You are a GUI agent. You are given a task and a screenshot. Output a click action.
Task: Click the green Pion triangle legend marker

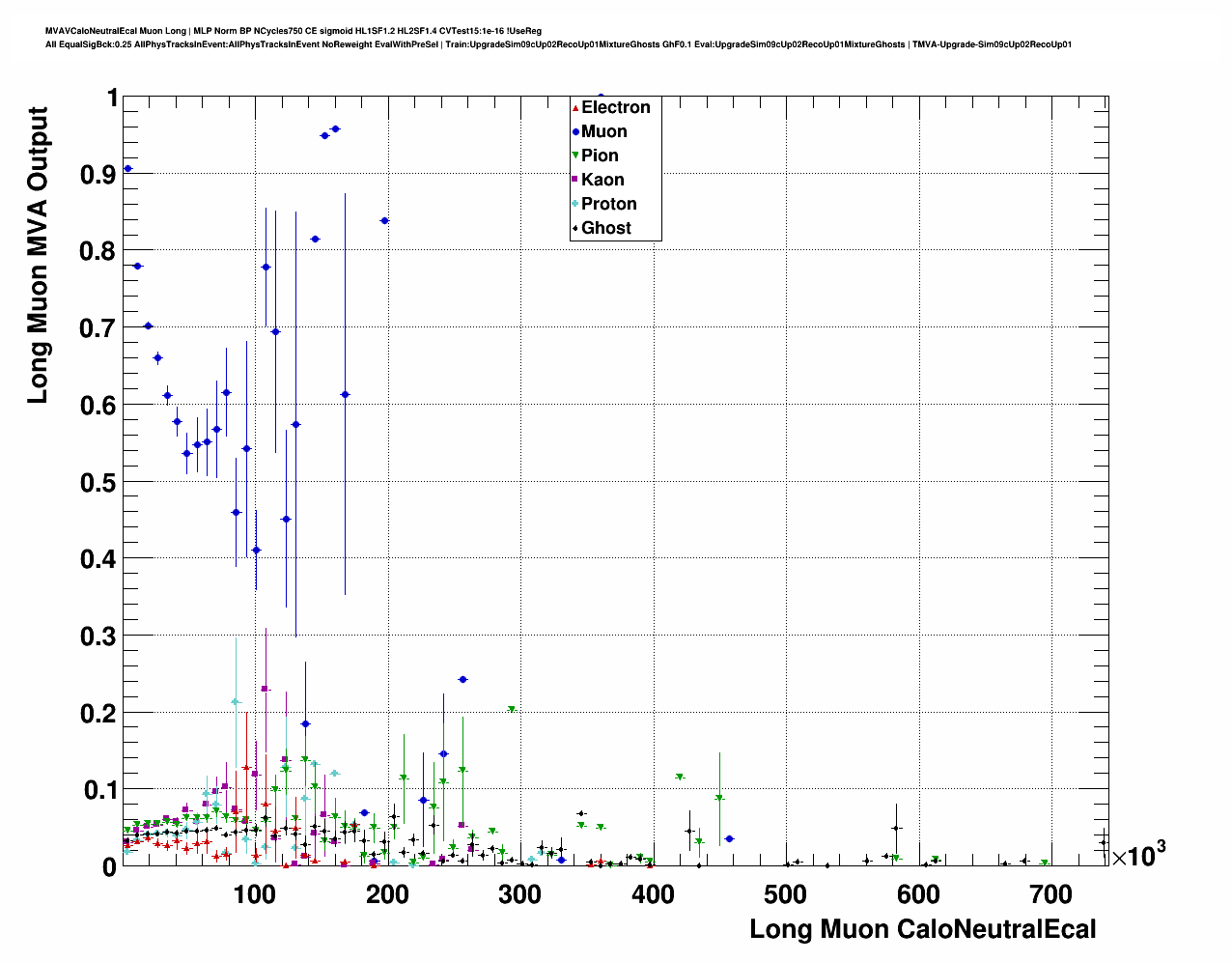575,156
